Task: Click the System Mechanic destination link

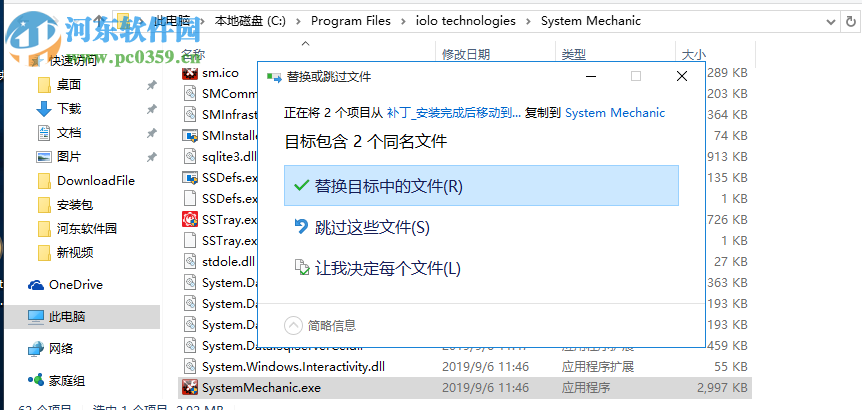Action: click(615, 113)
